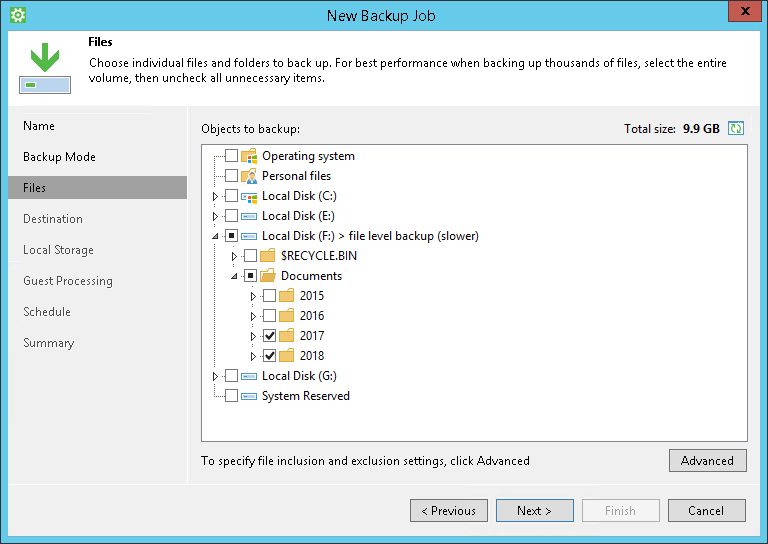Select the $RECYCLE.BIN label
This screenshot has width=768, height=544.
[319, 256]
